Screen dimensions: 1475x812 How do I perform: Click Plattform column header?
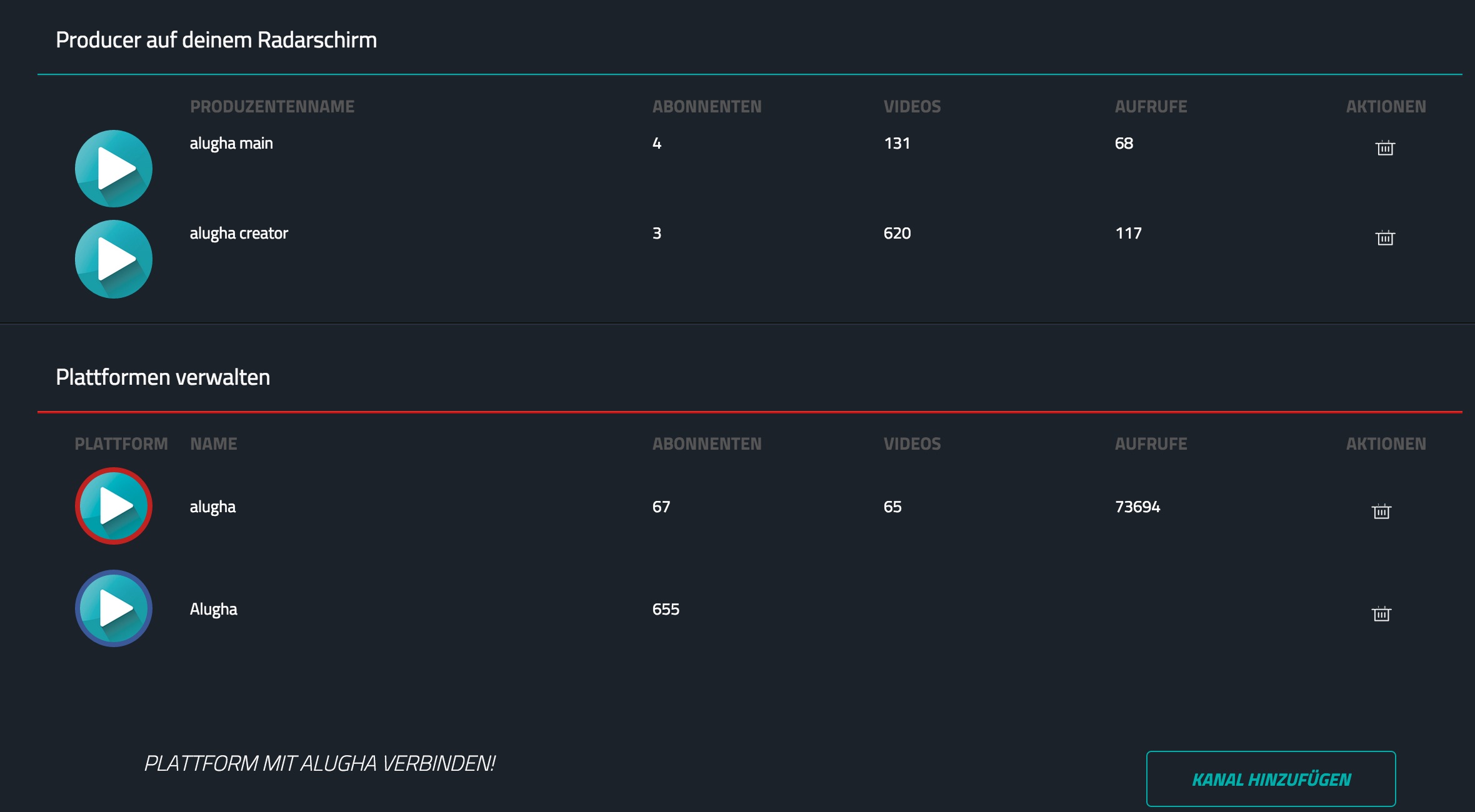click(x=121, y=444)
